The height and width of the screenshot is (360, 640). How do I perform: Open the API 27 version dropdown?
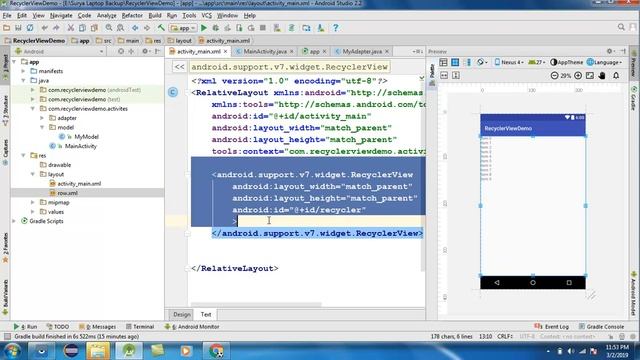(537, 62)
